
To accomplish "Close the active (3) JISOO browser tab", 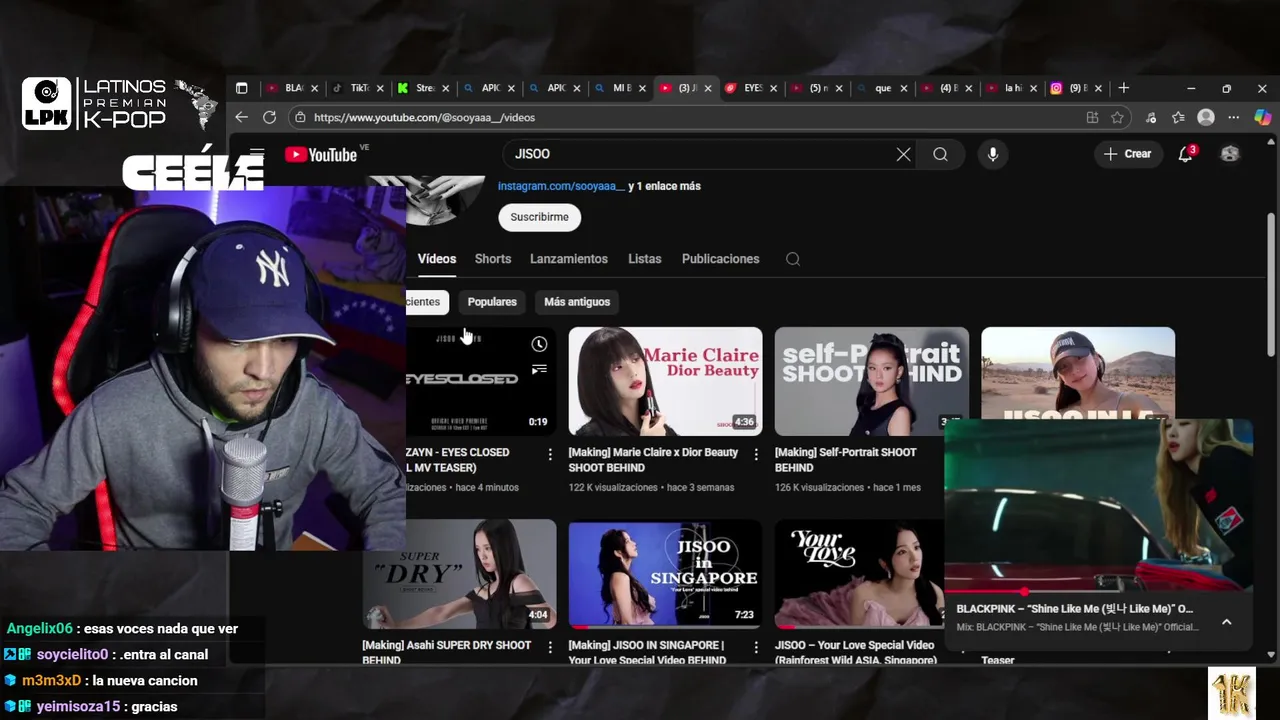I will (708, 88).
